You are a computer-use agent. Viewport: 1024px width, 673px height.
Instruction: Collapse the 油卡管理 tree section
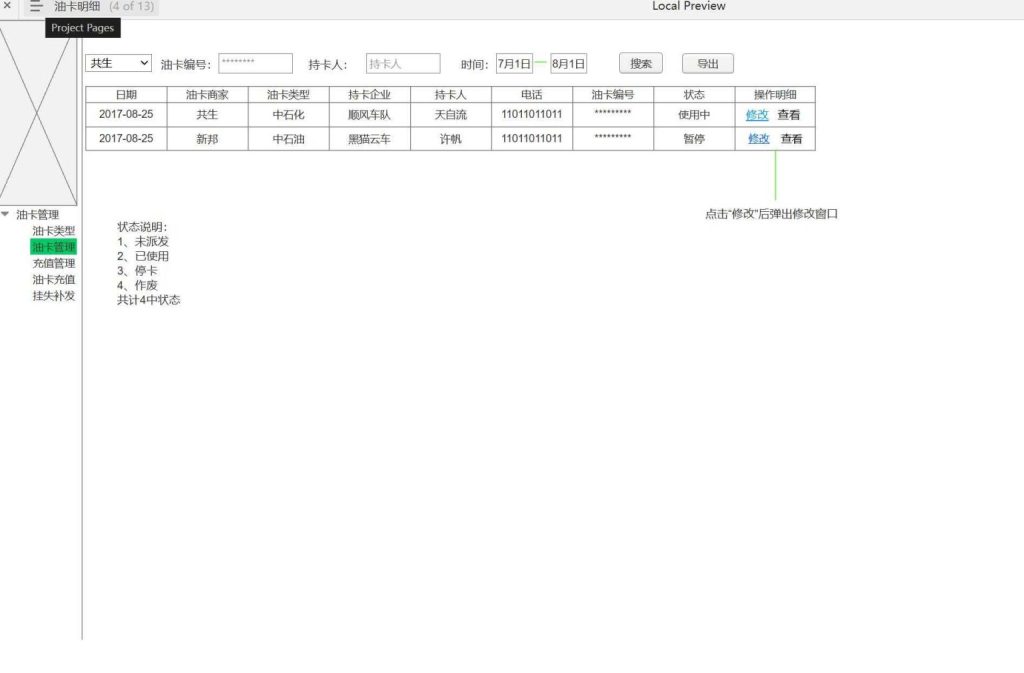8,214
